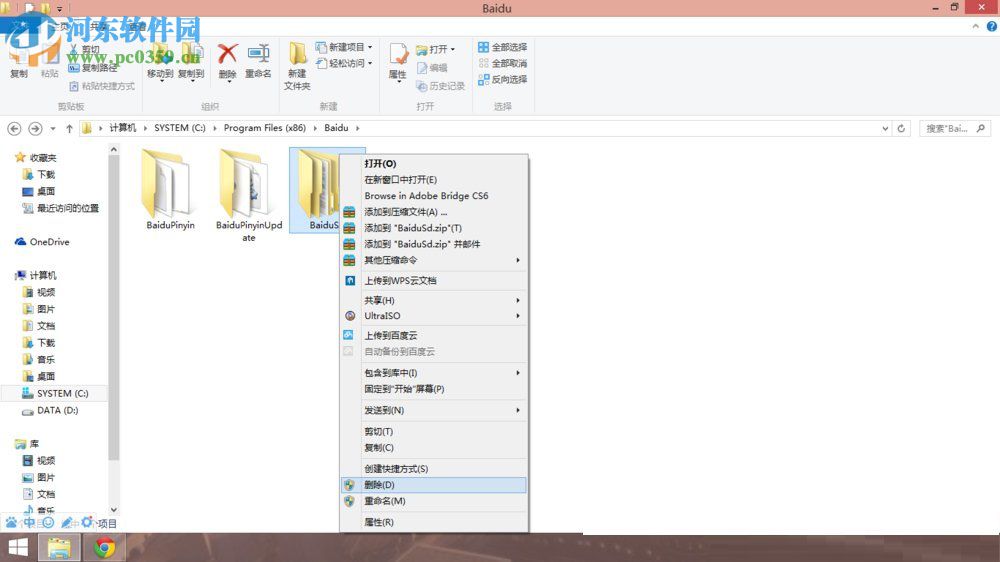1000x562 pixels.
Task: Expand Include in library (包含到库中) submenu
Action: [434, 373]
